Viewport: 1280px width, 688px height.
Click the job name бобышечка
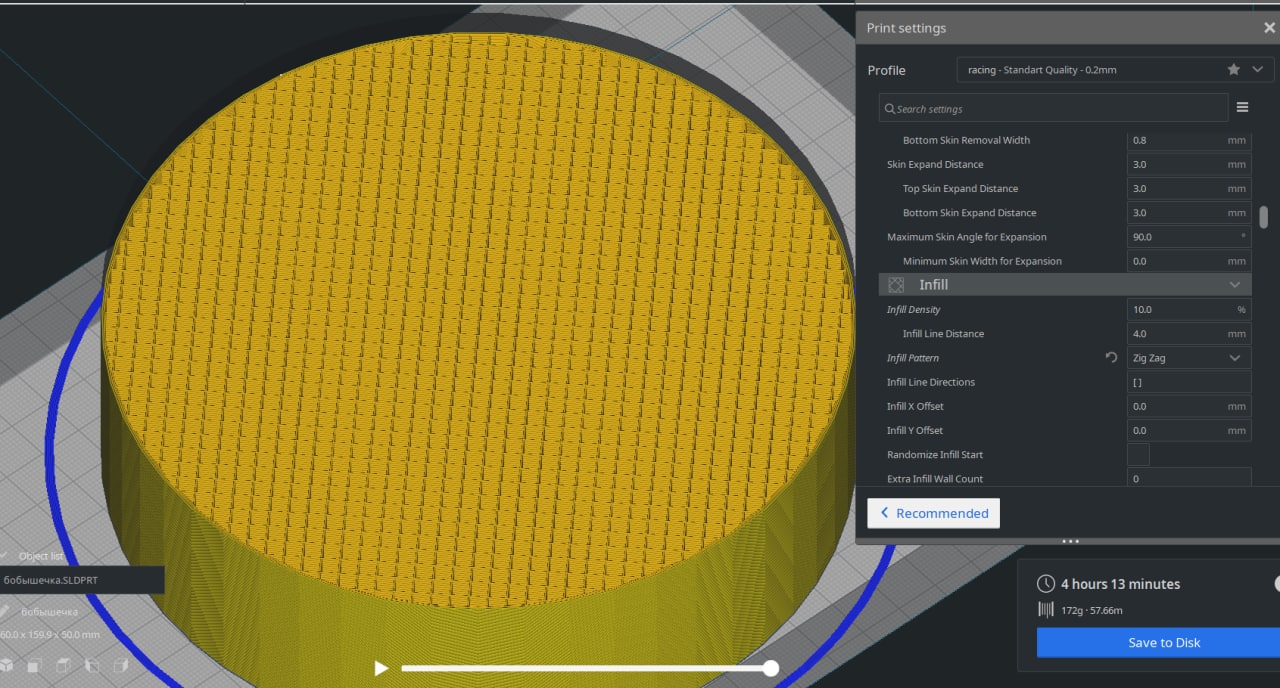click(49, 611)
